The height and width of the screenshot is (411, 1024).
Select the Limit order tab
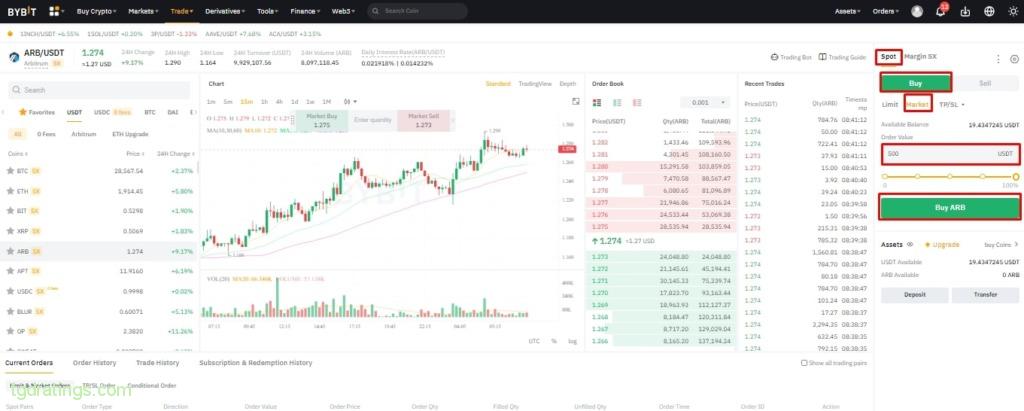[x=889, y=104]
